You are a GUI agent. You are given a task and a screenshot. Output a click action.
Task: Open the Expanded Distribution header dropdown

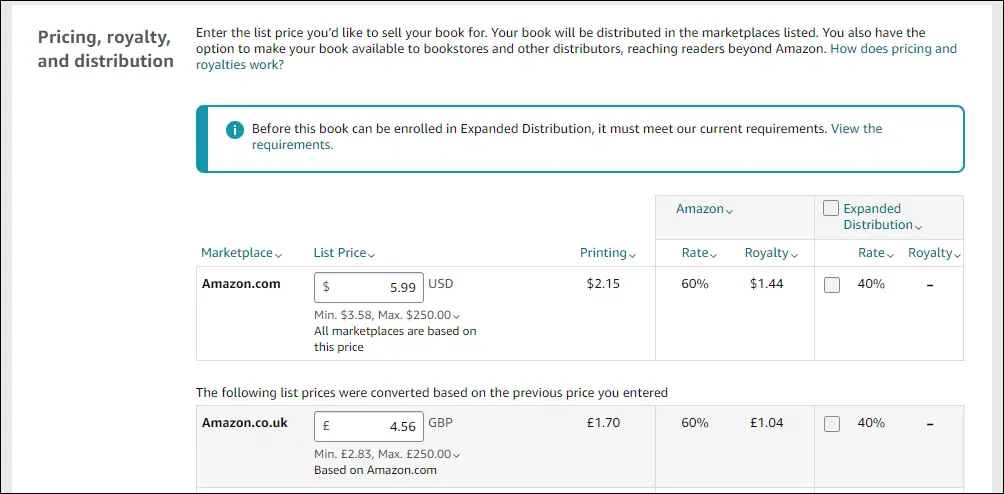coord(882,216)
